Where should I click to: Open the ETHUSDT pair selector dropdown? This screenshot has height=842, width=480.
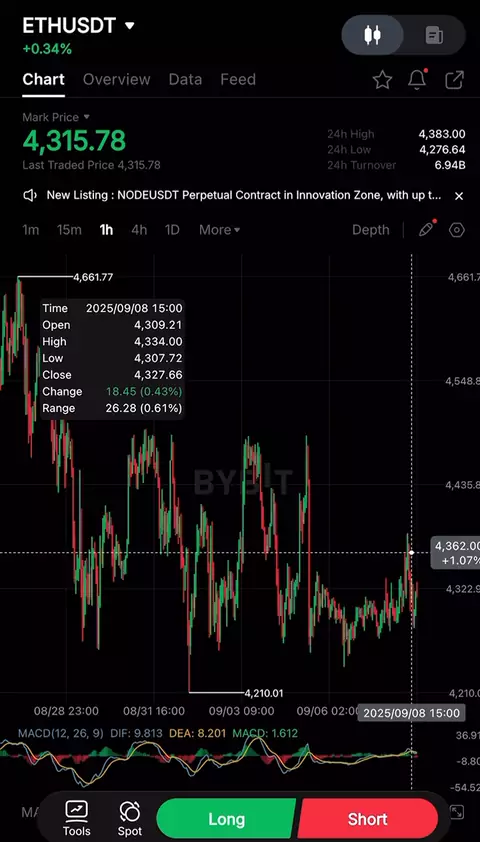click(x=78, y=25)
